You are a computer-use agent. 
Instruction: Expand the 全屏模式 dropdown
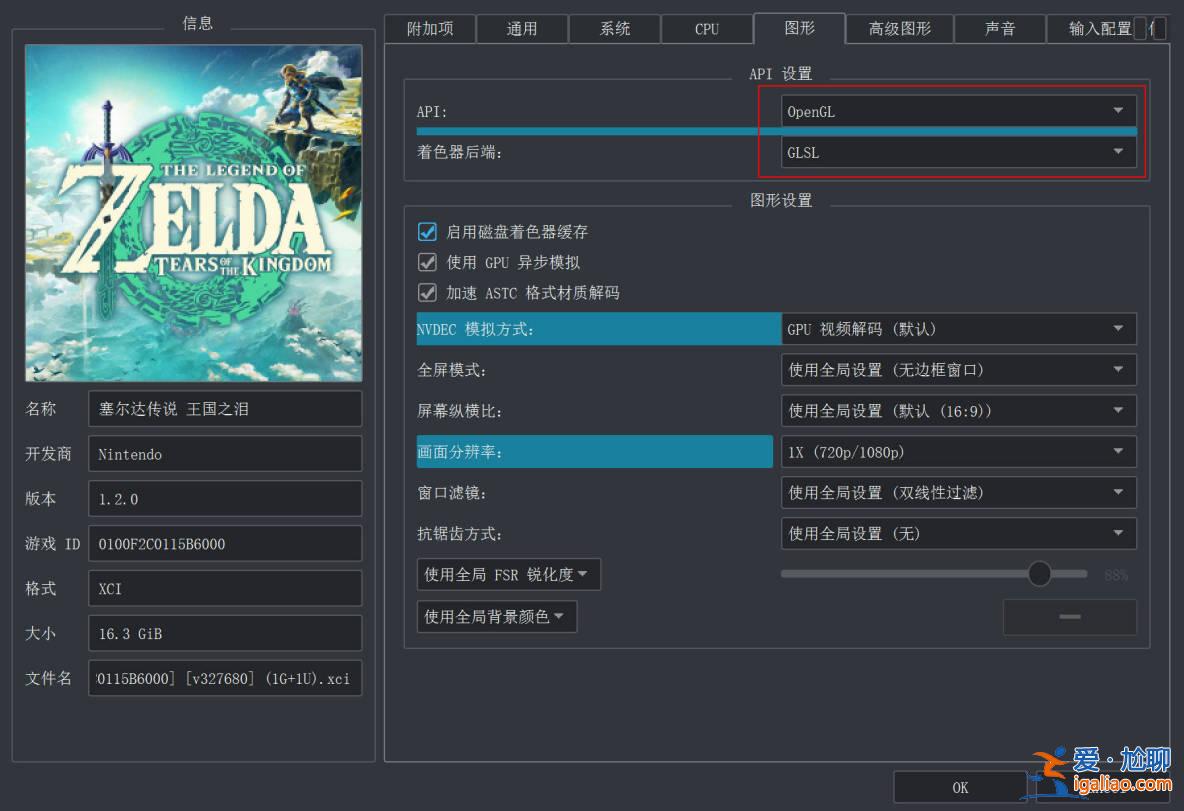958,370
